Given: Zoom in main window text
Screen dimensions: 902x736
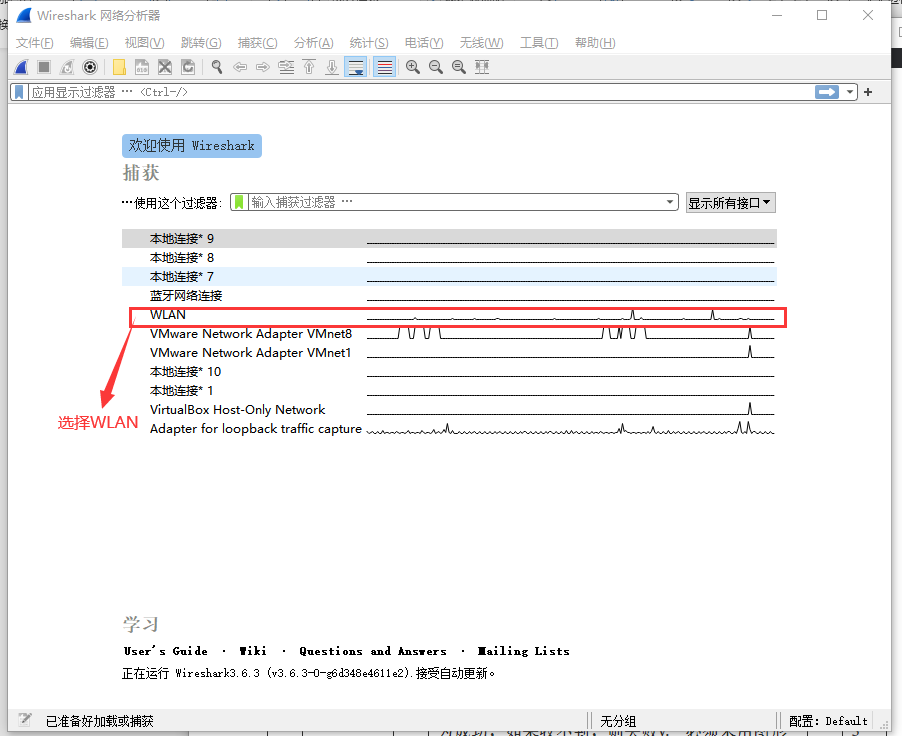Looking at the screenshot, I should [x=412, y=67].
